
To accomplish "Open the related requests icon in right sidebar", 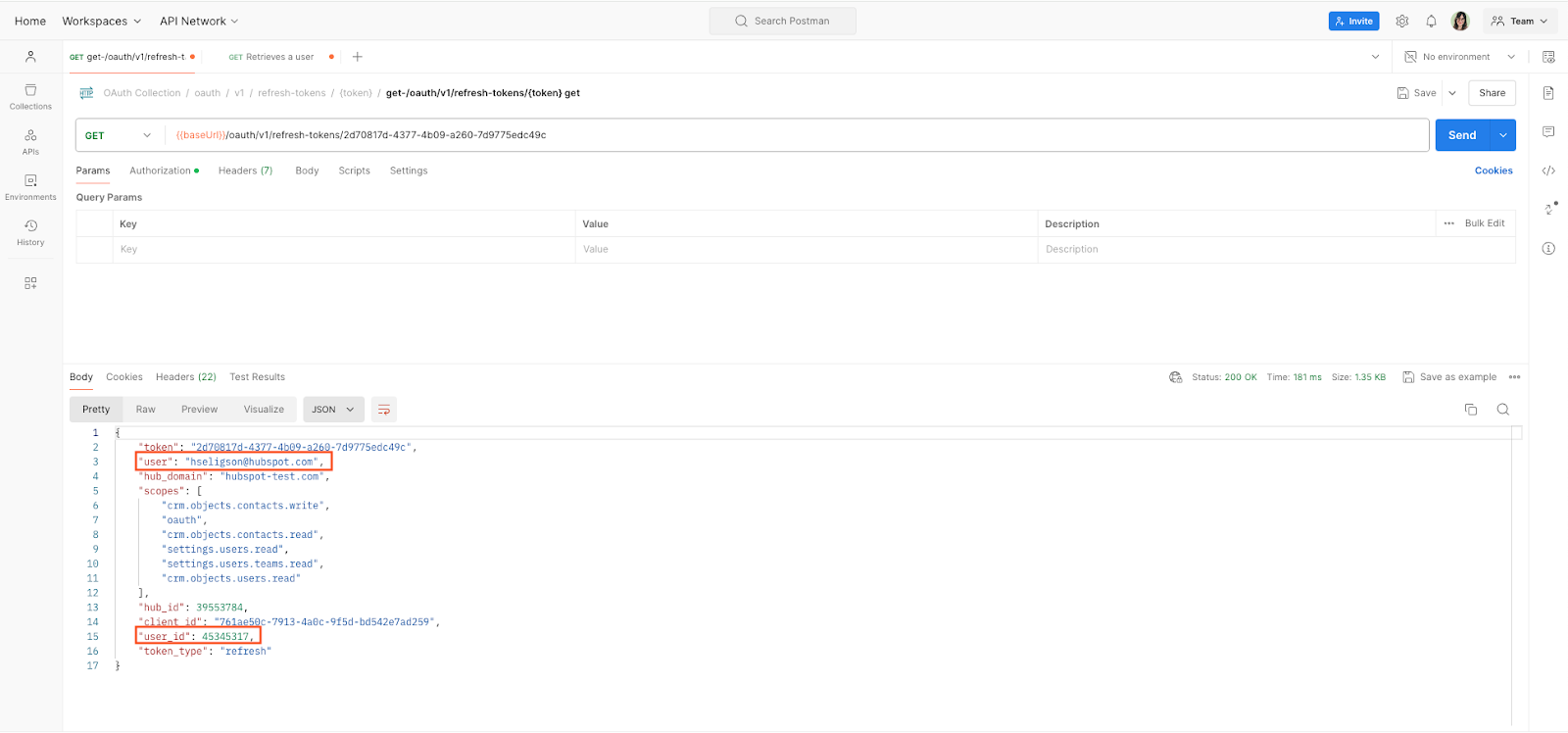I will pos(1549,209).
